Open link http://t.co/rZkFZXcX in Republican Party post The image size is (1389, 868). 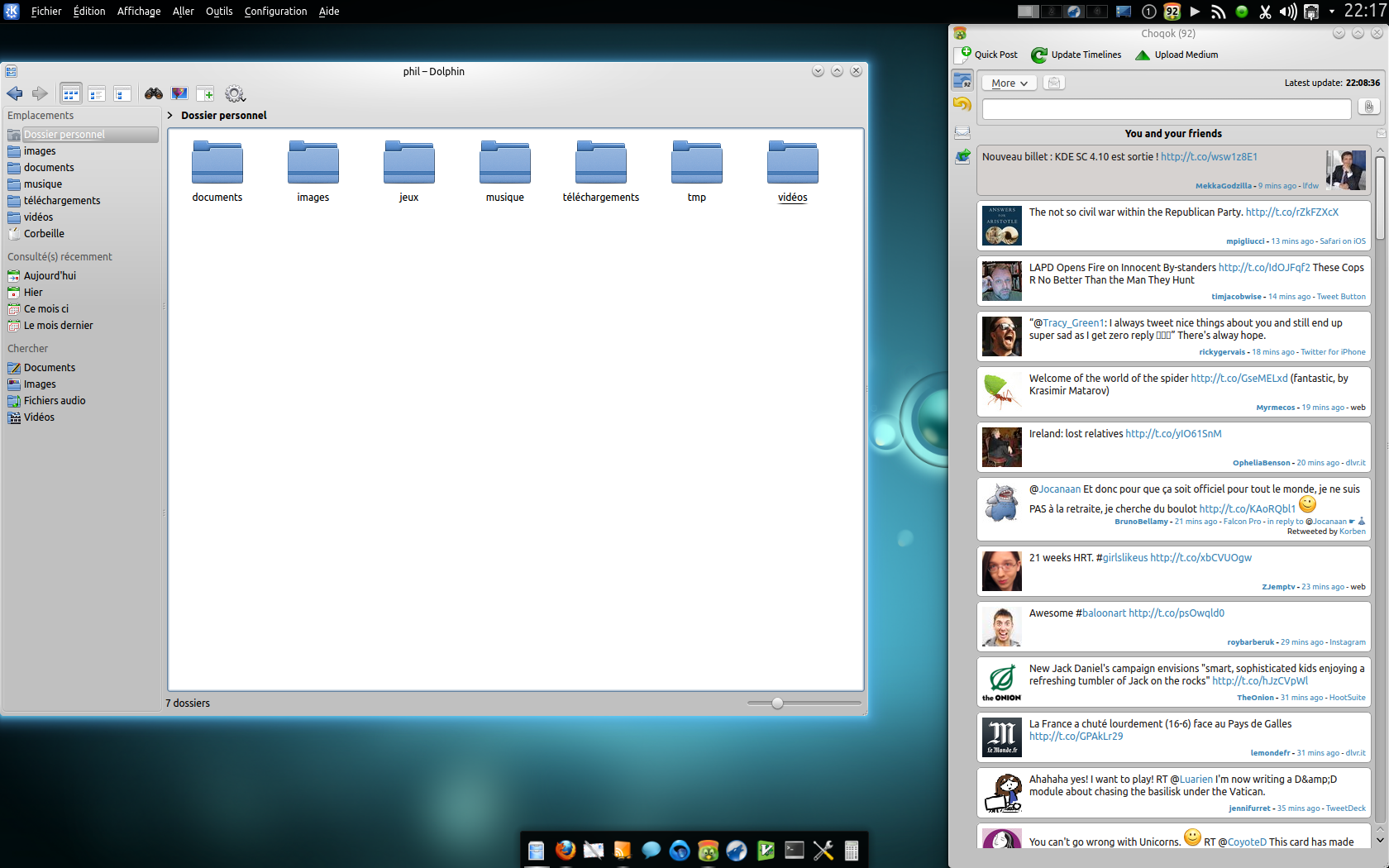1292,212
